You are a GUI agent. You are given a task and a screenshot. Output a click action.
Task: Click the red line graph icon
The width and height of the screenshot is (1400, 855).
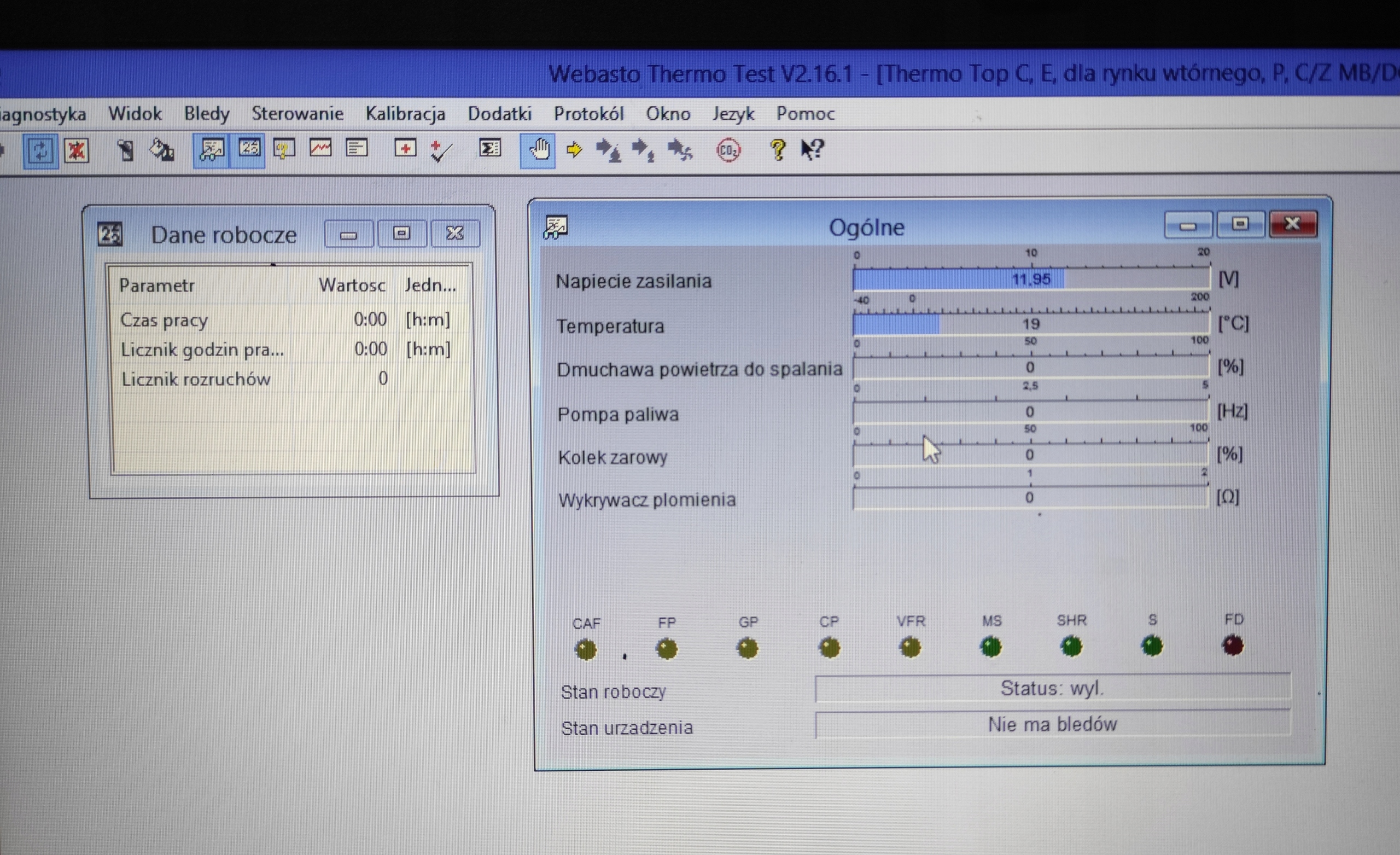(x=320, y=149)
